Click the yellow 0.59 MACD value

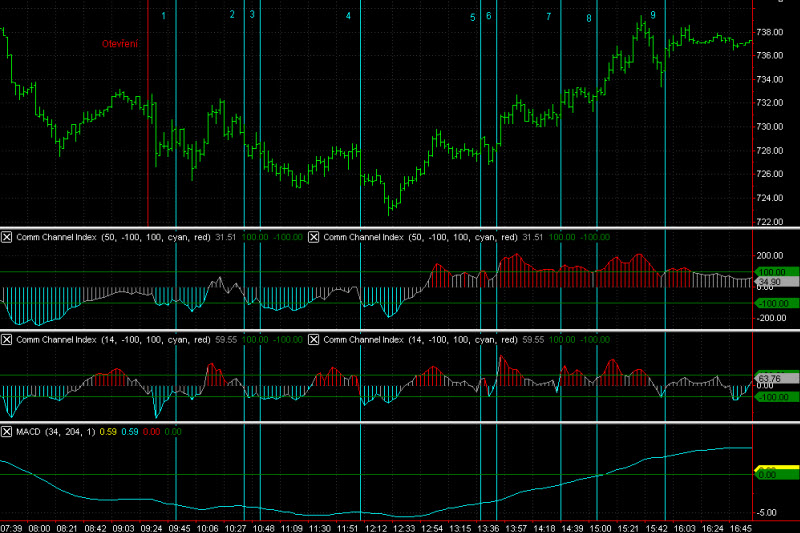tap(108, 432)
